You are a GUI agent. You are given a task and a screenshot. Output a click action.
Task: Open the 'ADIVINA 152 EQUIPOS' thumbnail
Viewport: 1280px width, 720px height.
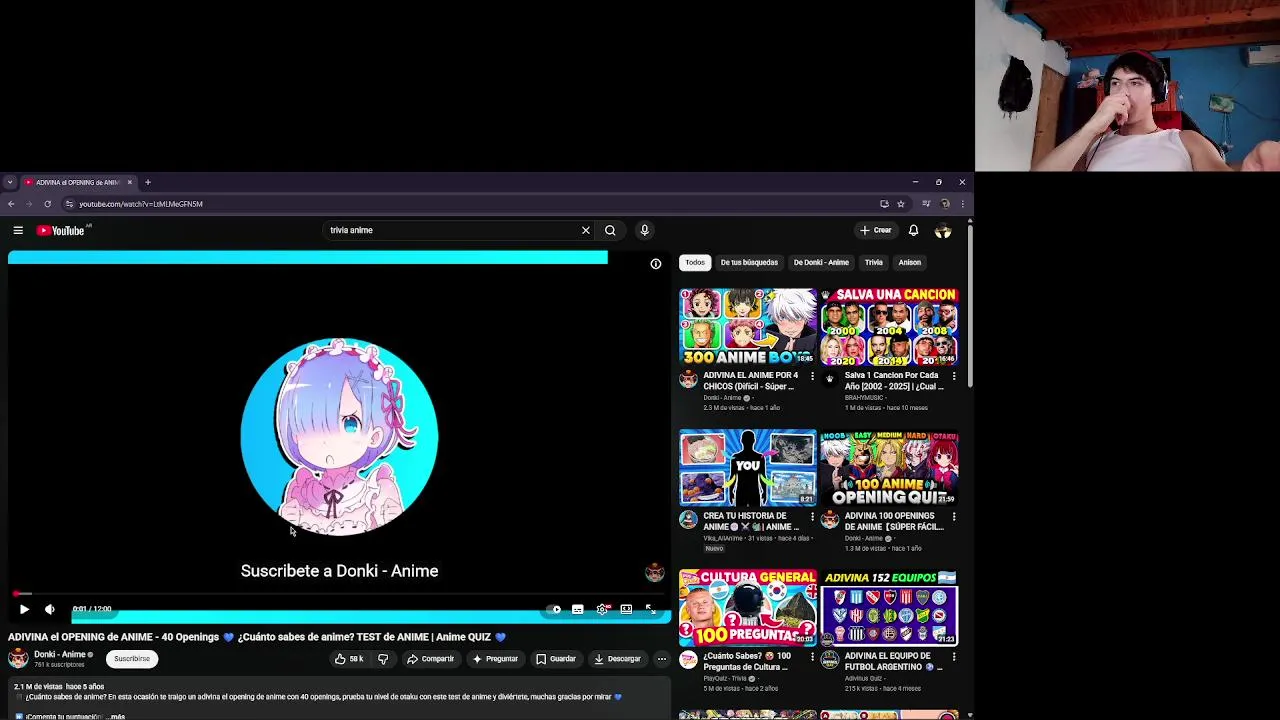(x=889, y=608)
